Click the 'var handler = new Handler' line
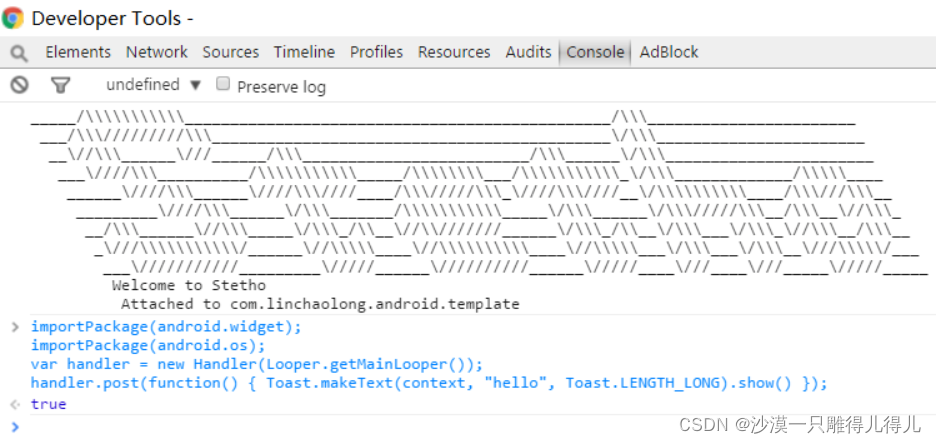The image size is (936, 443). click(x=257, y=364)
